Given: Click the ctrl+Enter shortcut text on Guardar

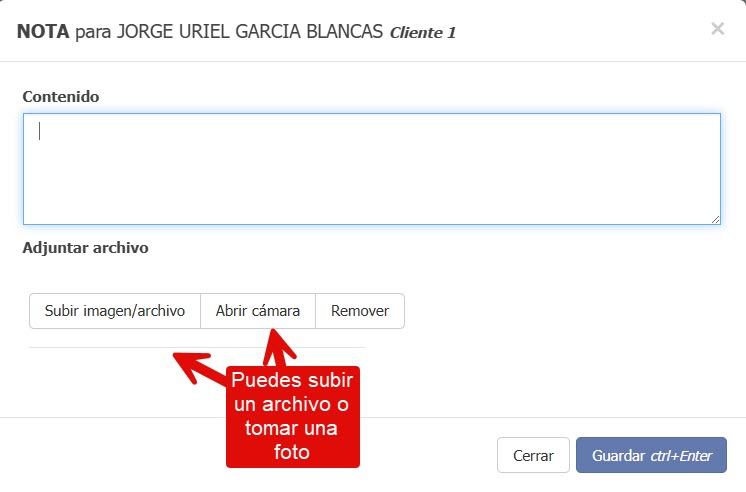Looking at the screenshot, I should tap(680, 455).
